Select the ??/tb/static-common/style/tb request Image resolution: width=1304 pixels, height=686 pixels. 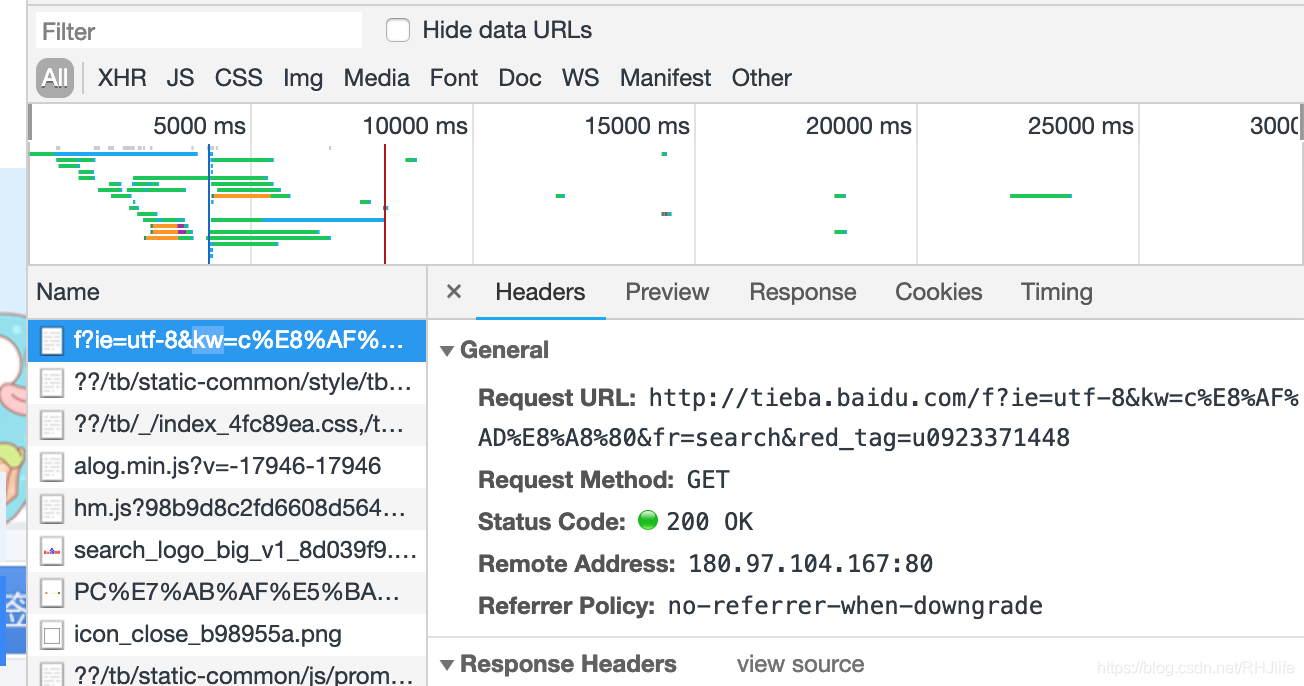coord(227,382)
